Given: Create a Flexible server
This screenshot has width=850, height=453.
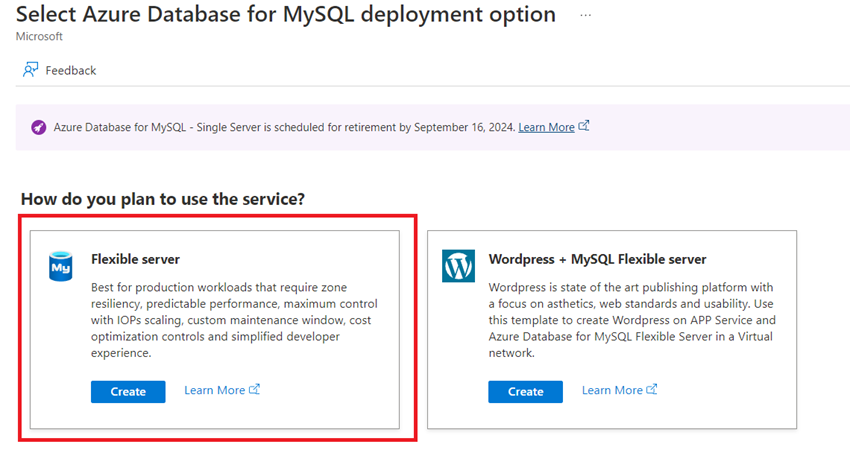Looking at the screenshot, I should pyautogui.click(x=128, y=392).
